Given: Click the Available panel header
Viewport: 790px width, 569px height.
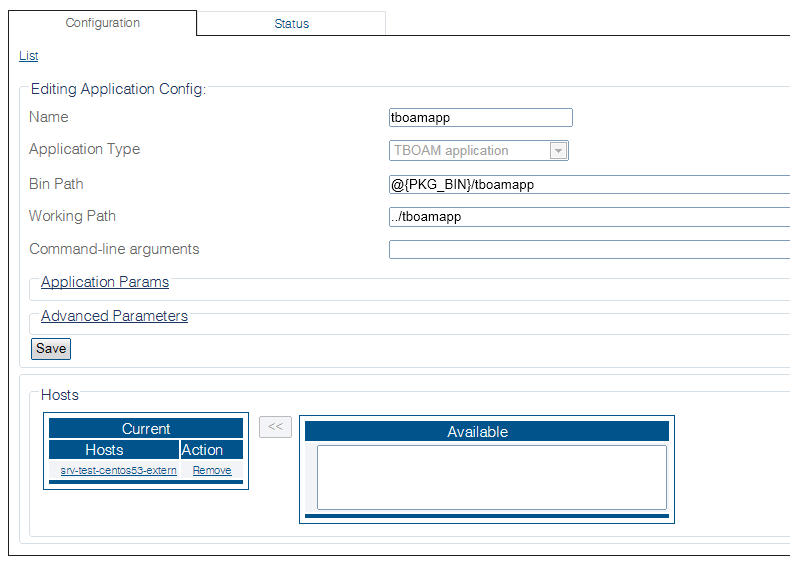Looking at the screenshot, I should (477, 432).
